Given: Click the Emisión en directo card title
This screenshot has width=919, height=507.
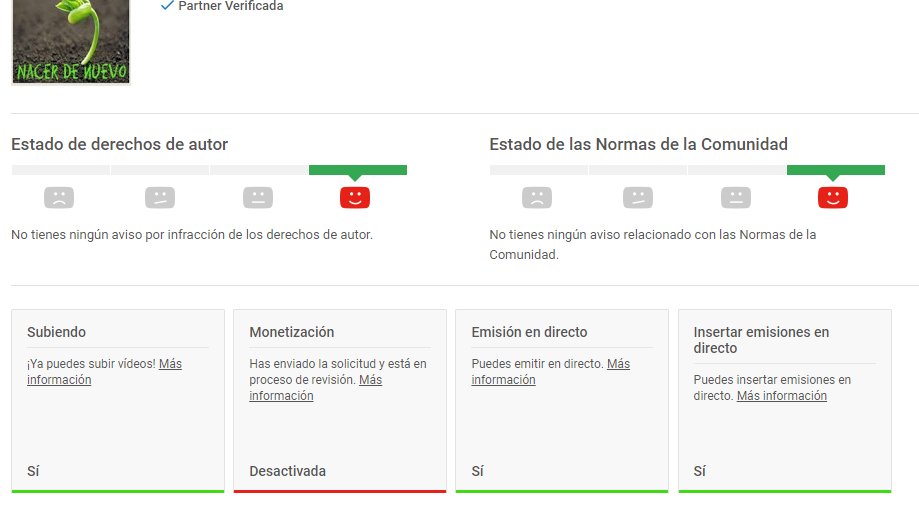Looking at the screenshot, I should 529,332.
